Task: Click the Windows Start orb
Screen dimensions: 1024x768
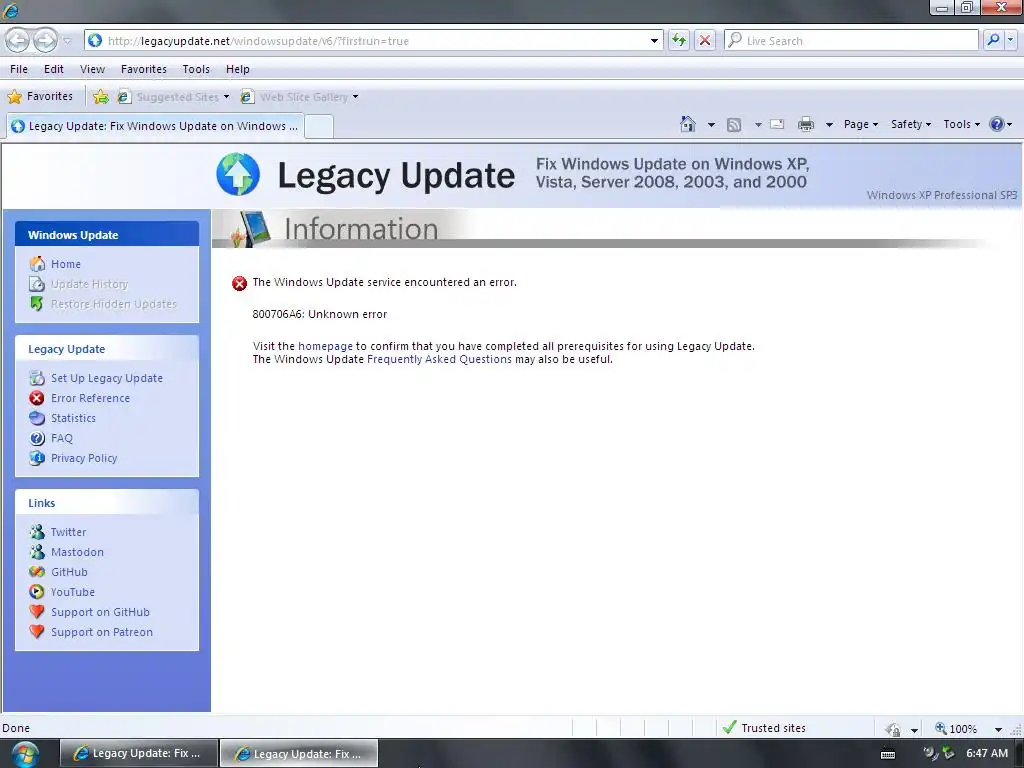Action: [x=24, y=754]
